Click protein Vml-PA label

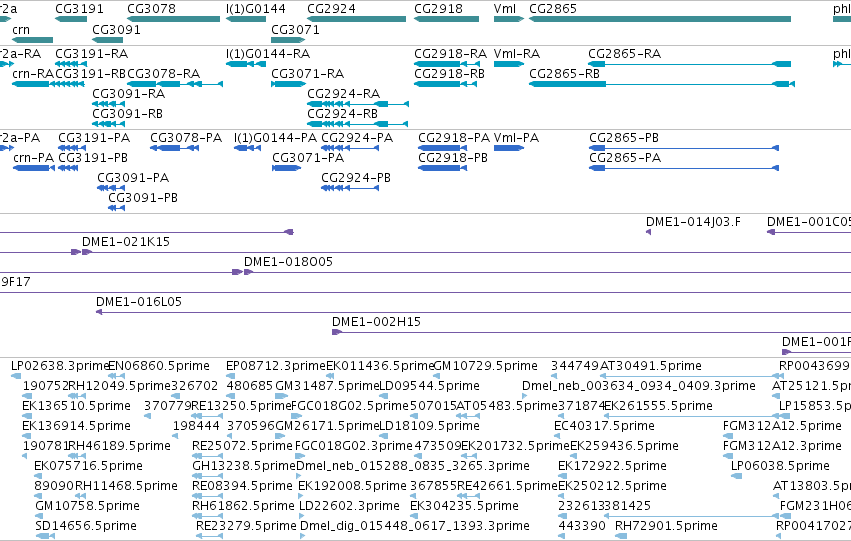tap(516, 138)
